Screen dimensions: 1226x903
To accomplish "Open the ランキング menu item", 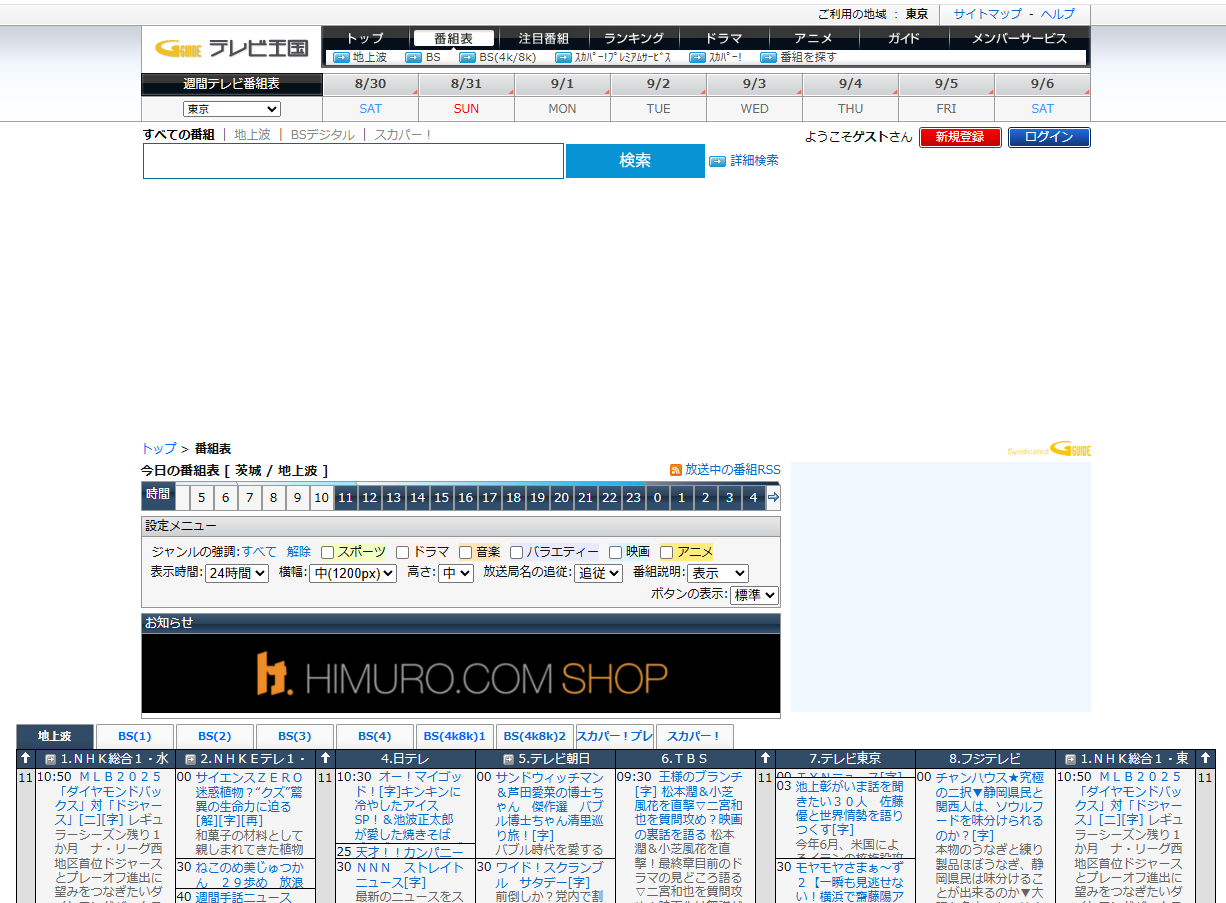I will point(633,38).
